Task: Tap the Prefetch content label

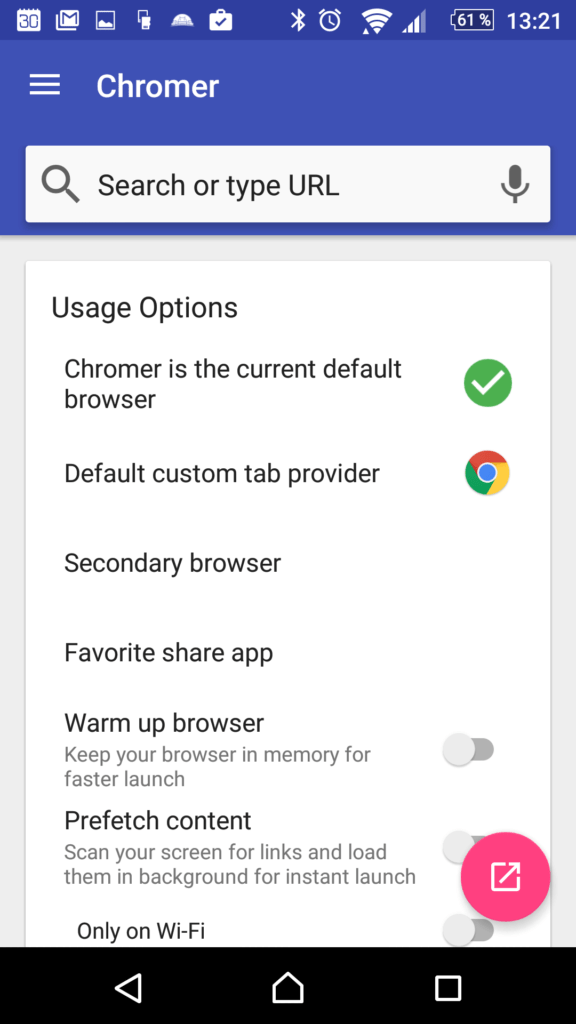Action: (x=157, y=820)
